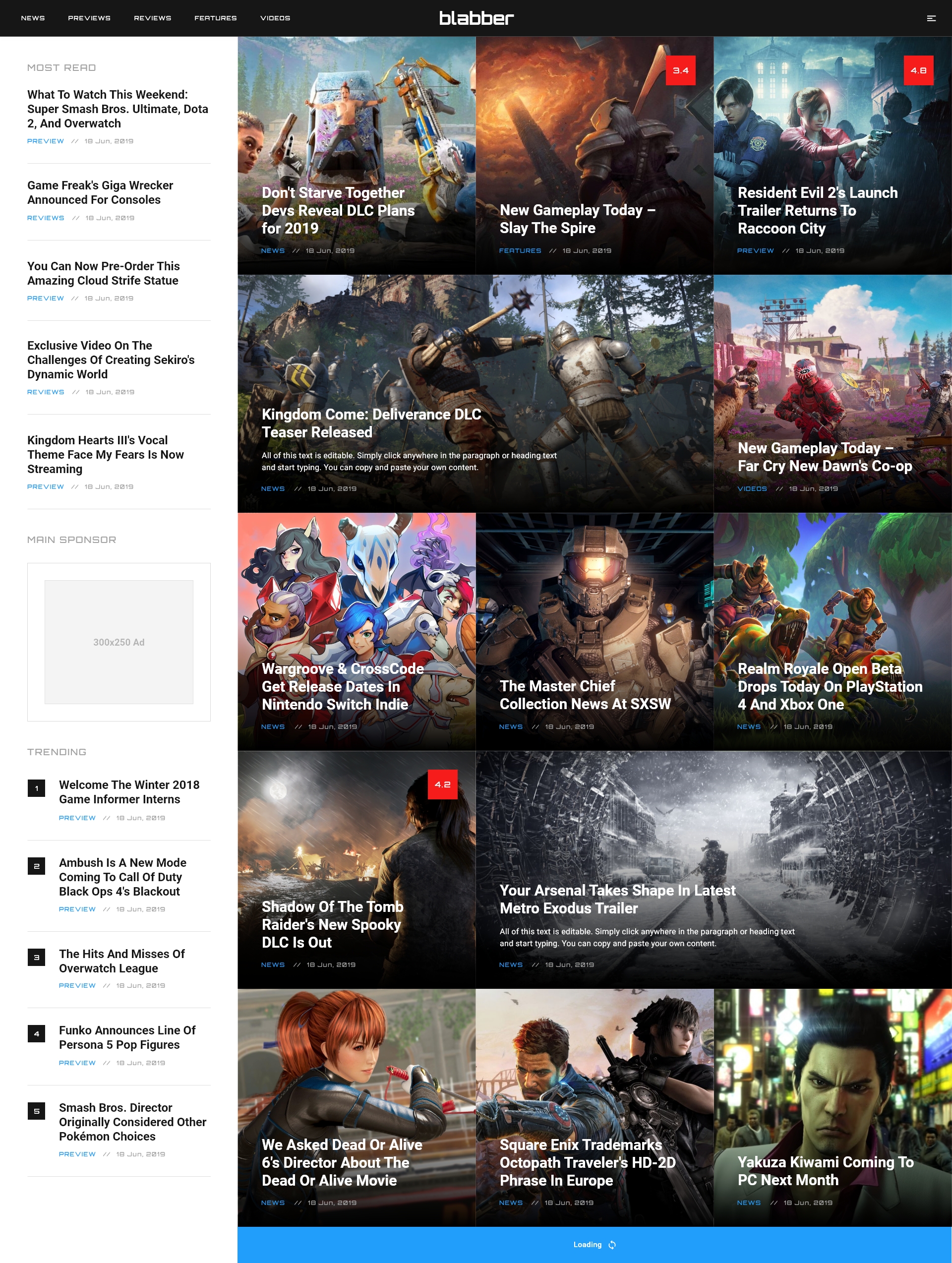Click NEWS category under Master Chief Collection card
The height and width of the screenshot is (1263, 952).
511,727
